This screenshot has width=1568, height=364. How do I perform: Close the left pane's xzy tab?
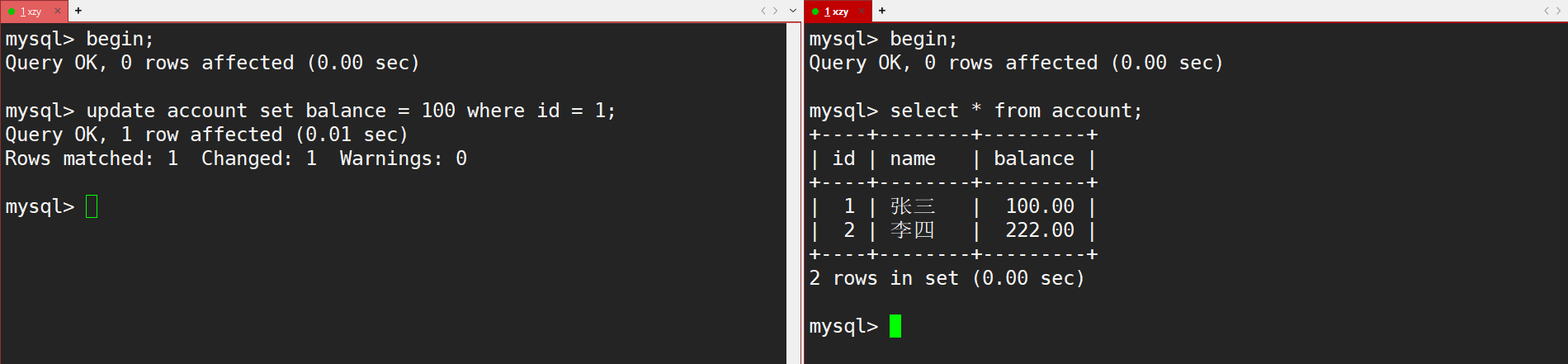coord(57,11)
